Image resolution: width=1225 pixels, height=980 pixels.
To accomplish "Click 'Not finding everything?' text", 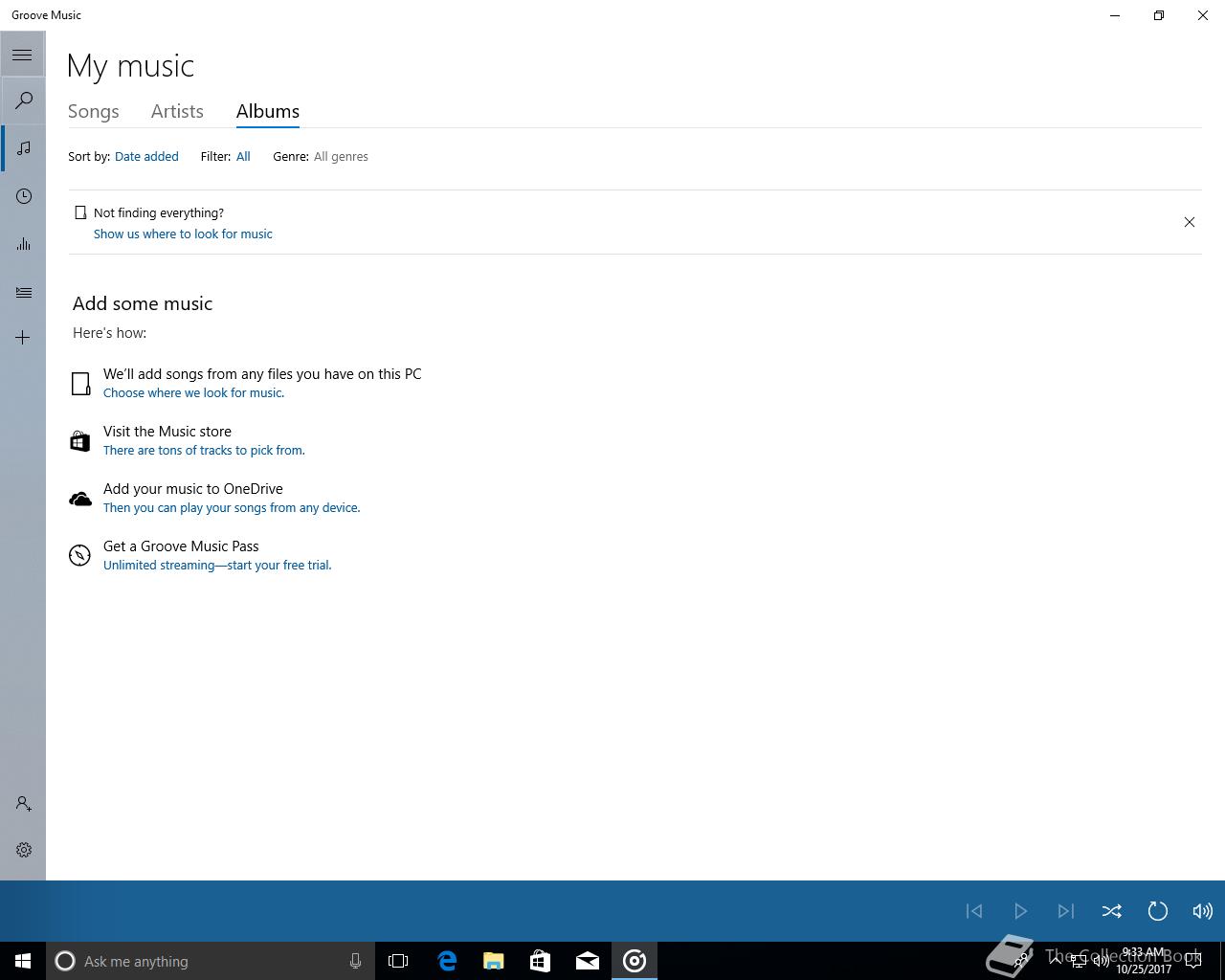I will pos(159,212).
